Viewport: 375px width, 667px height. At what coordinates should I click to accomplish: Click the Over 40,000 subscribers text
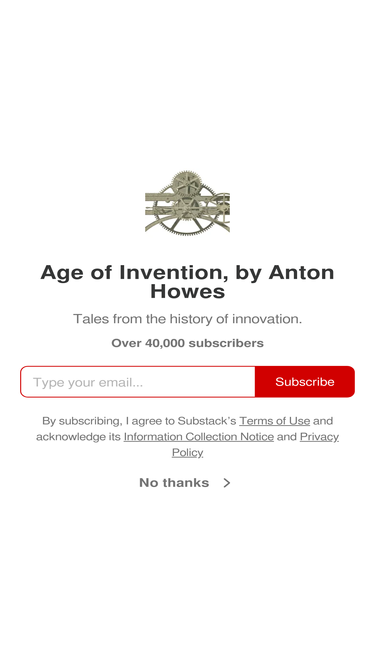coord(188,343)
